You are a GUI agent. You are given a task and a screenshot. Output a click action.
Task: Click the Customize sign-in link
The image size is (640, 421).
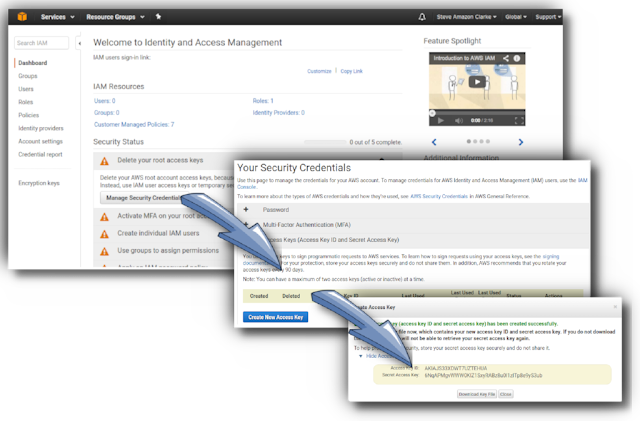(319, 71)
